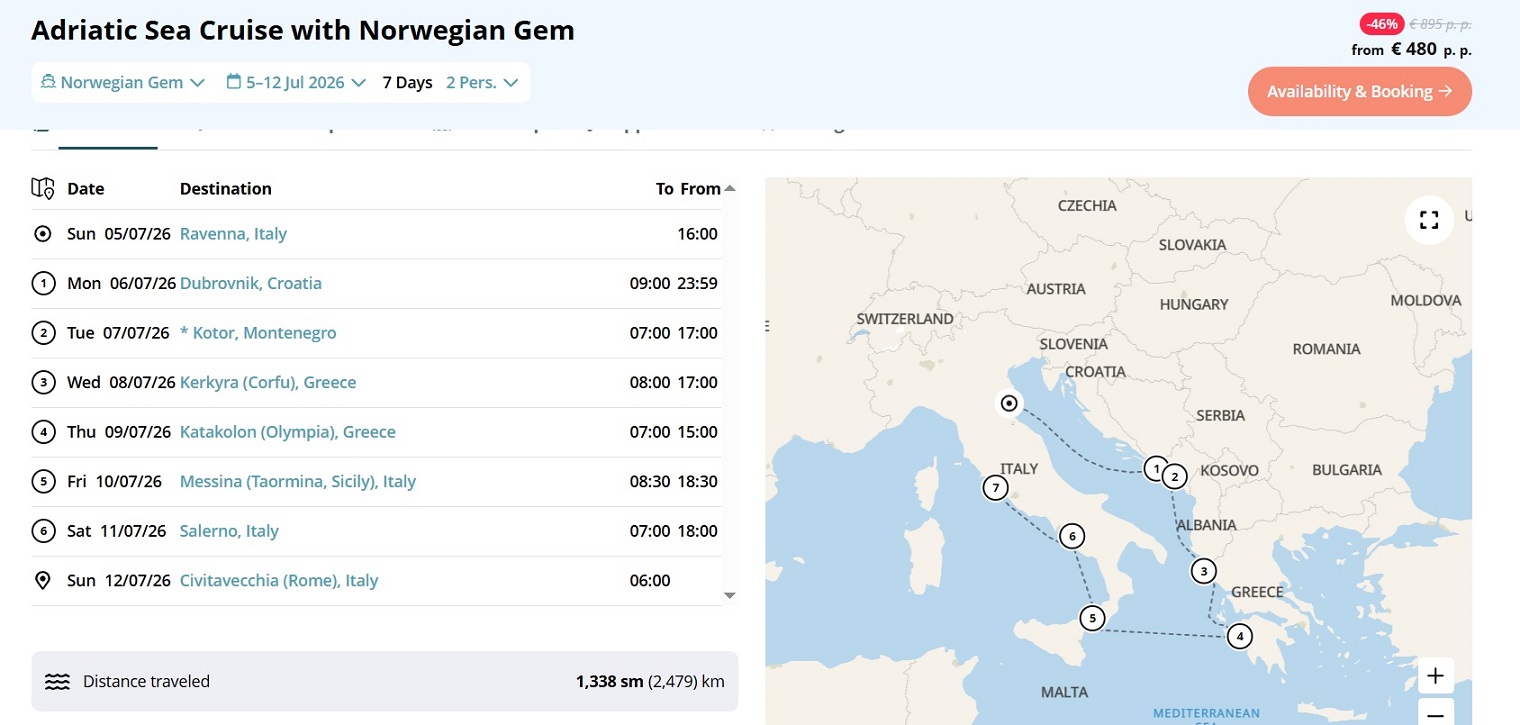1520x725 pixels.
Task: Open the Messina (Taormina, Sicily) link
Action: pos(298,481)
